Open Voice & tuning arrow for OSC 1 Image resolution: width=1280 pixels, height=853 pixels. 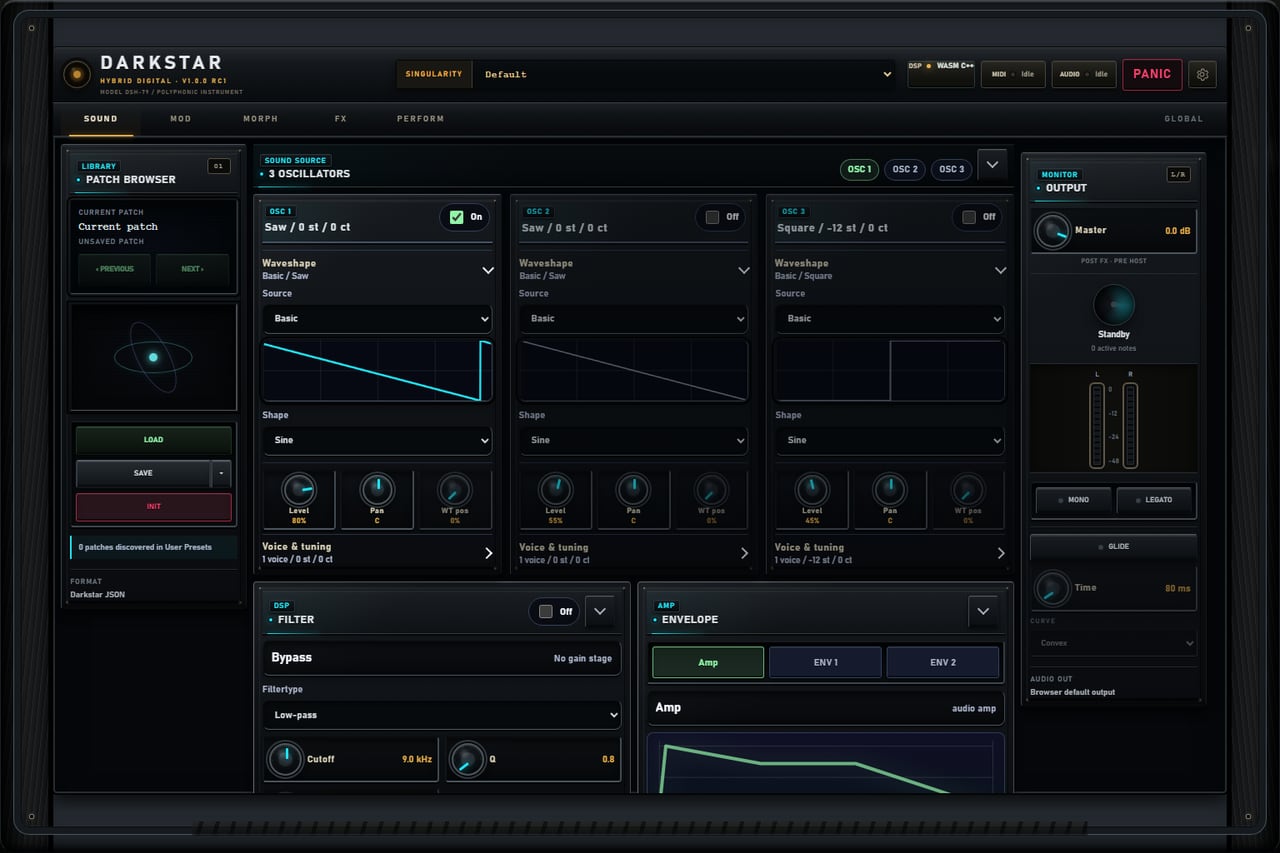coord(488,553)
